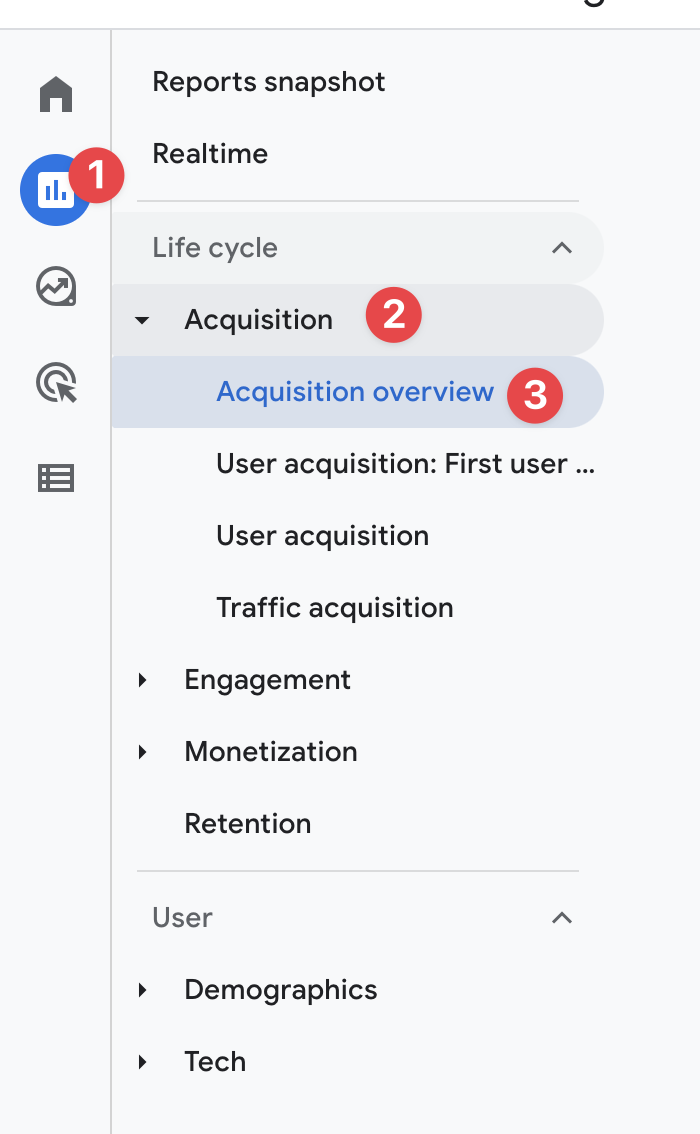Screen dimensions: 700x1134
Task: Open Traffic acquisition report
Action: [335, 608]
